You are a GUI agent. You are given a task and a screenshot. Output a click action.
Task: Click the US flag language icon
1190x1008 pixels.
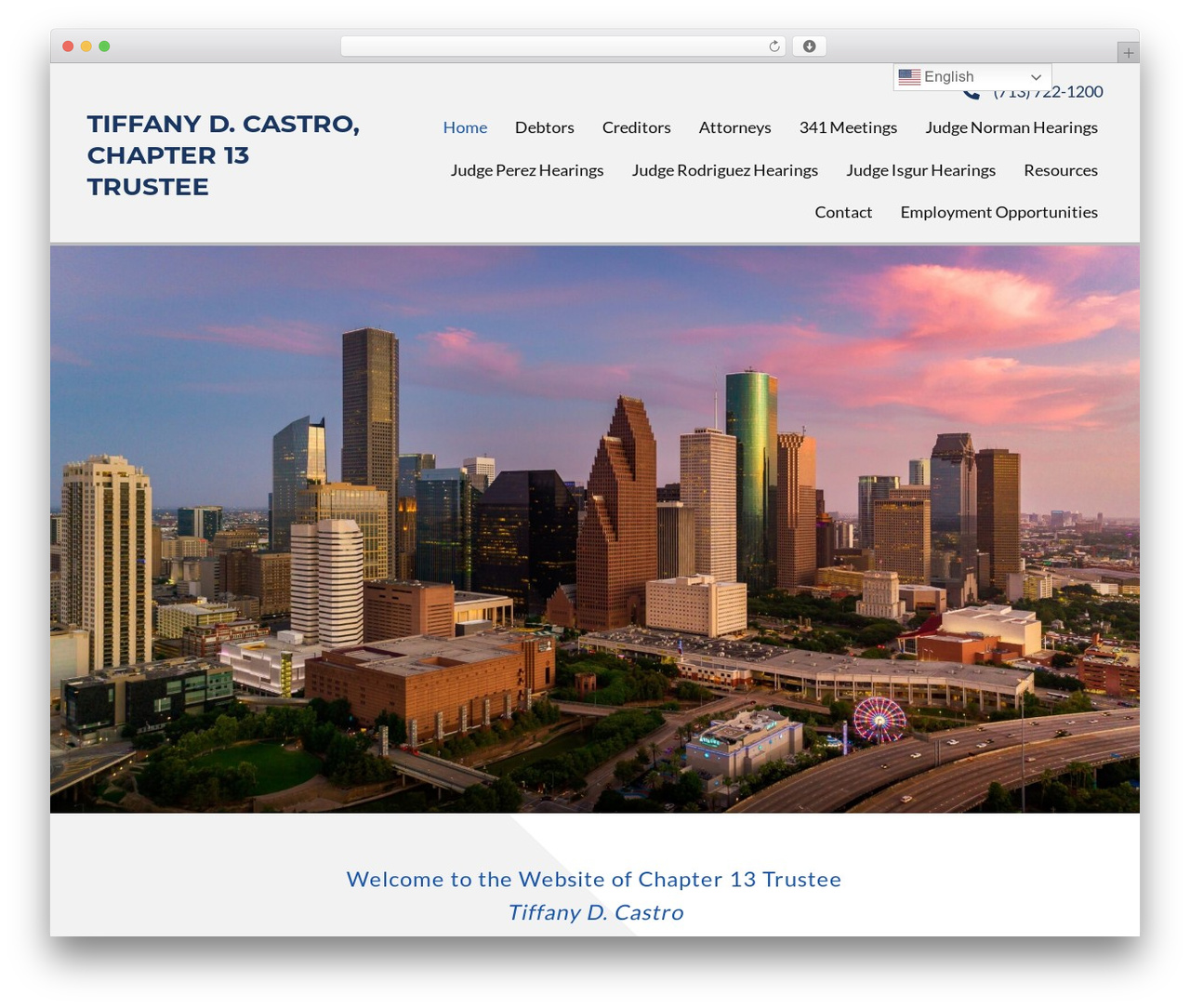(909, 77)
